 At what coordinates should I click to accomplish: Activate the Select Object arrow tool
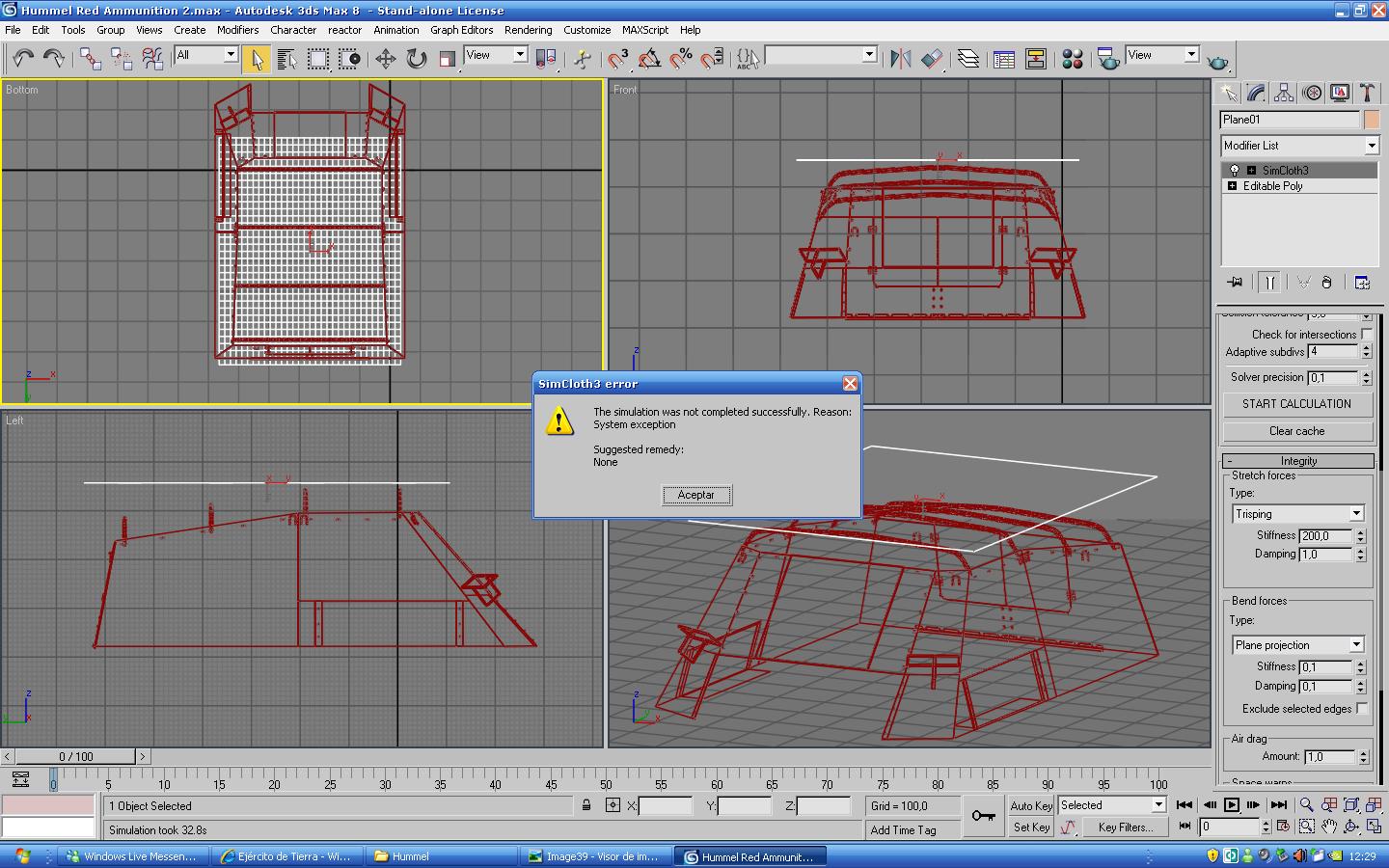pos(256,59)
